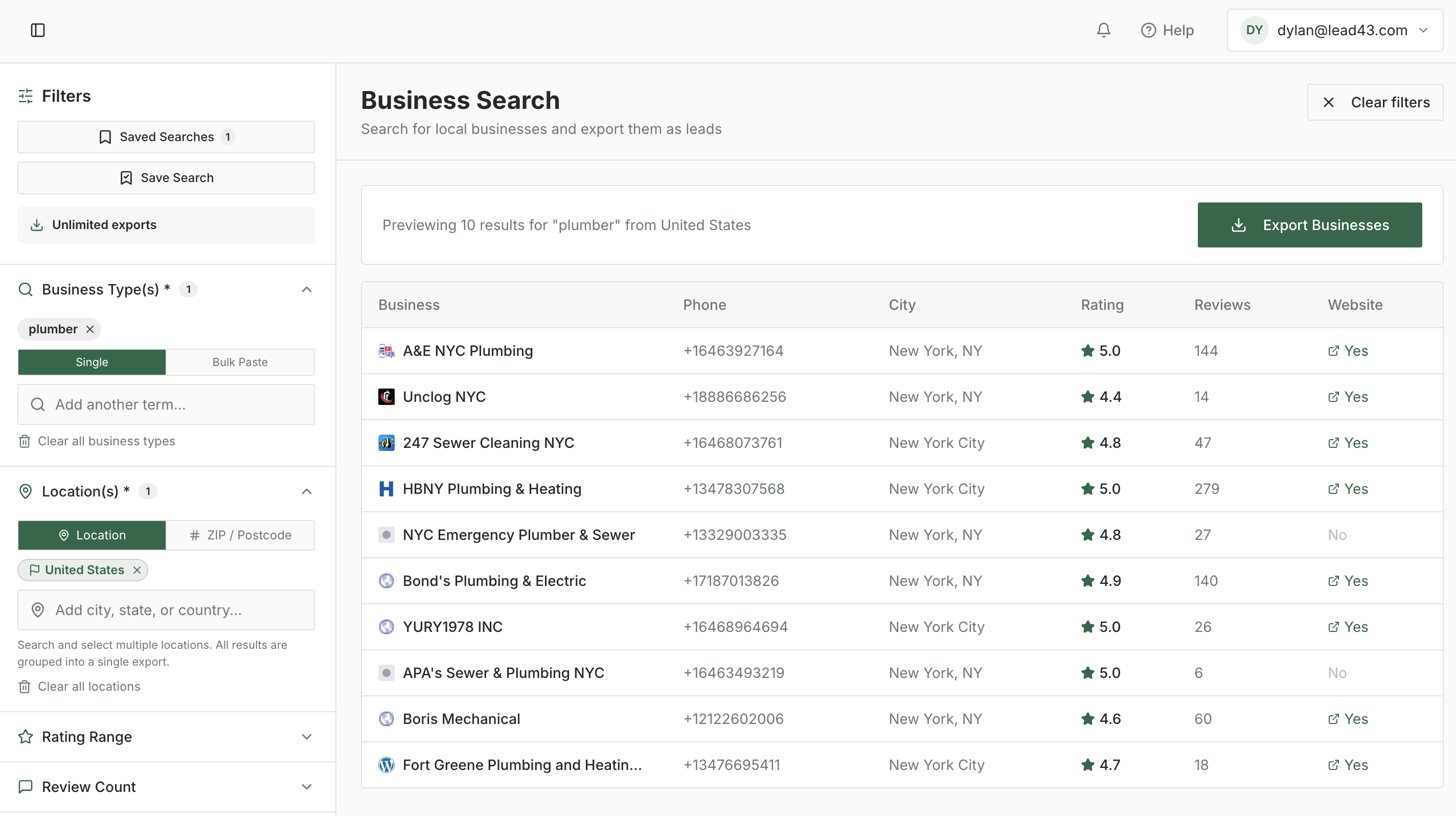1456x816 pixels.
Task: Open notifications bell
Action: click(1103, 30)
